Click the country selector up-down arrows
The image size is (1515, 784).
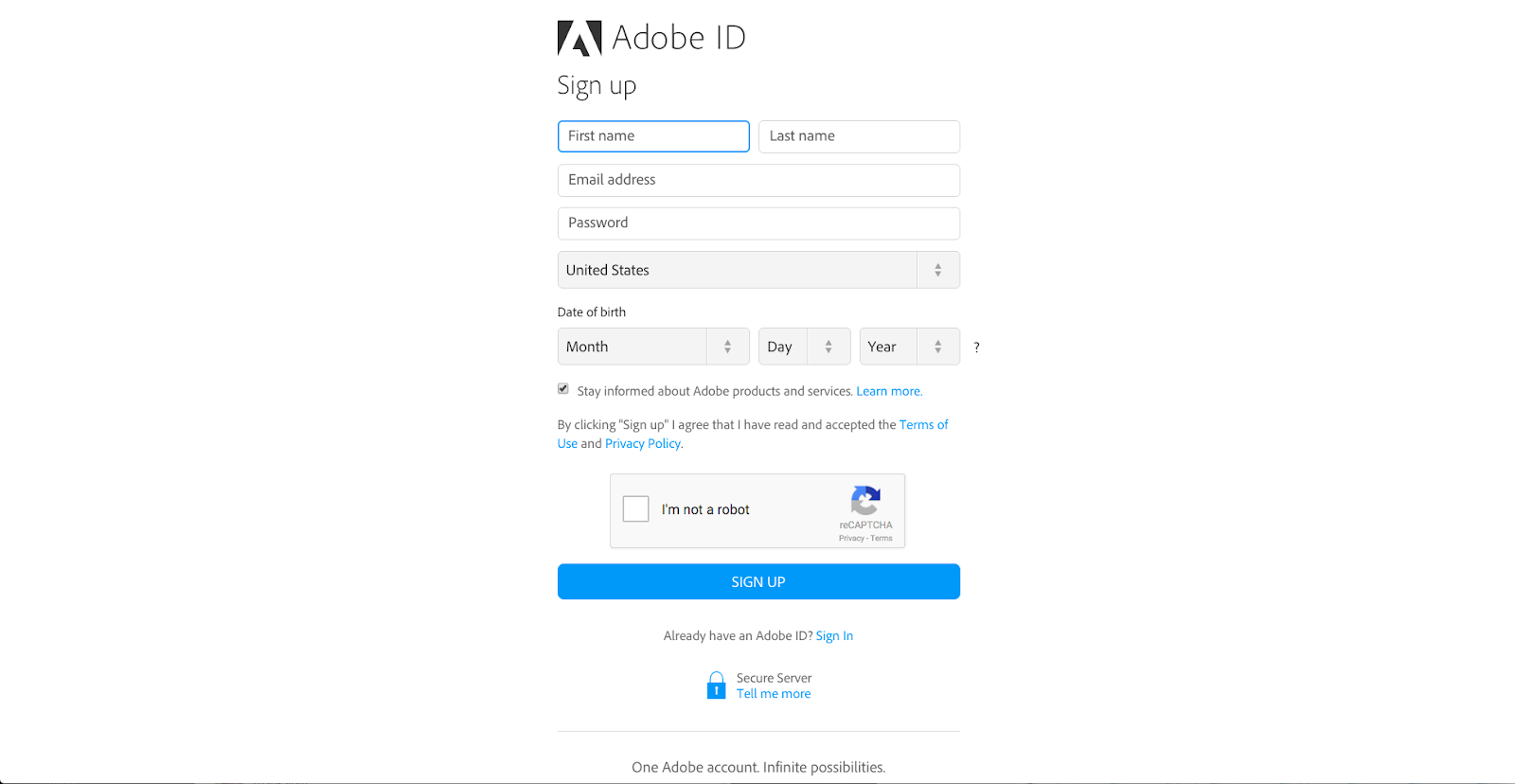pos(938,270)
